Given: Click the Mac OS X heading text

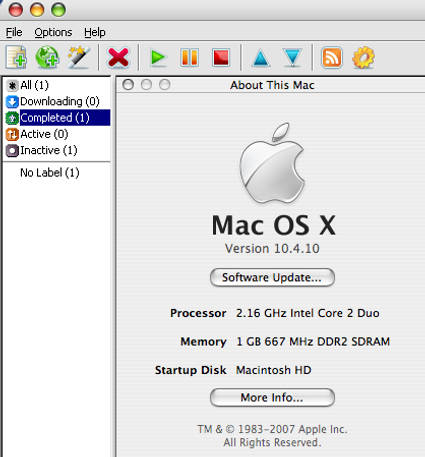Looking at the screenshot, I should pyautogui.click(x=273, y=226).
